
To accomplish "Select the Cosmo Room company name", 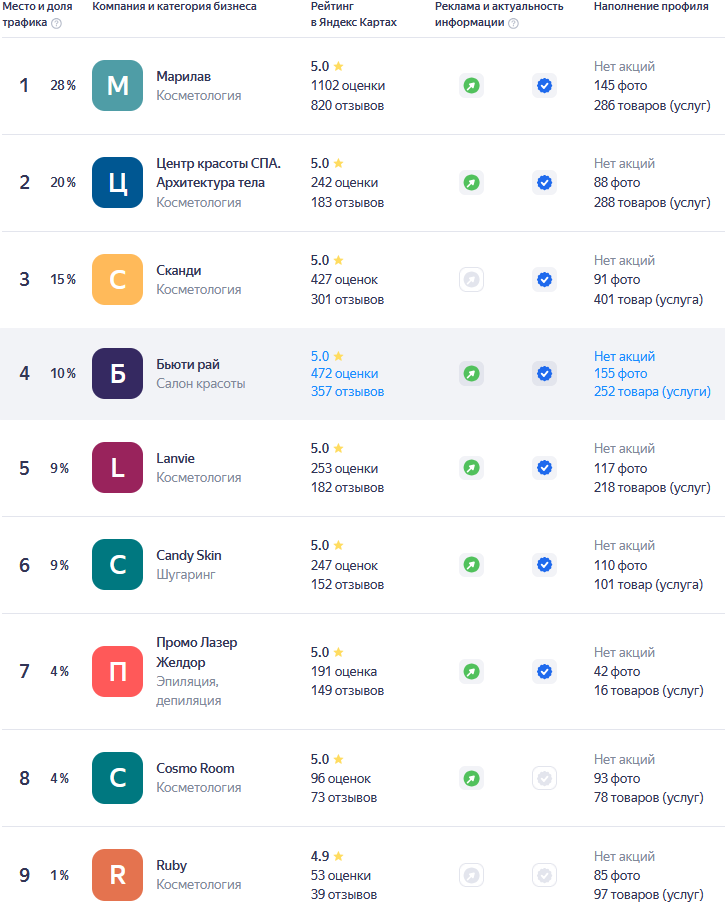I will pyautogui.click(x=195, y=769).
